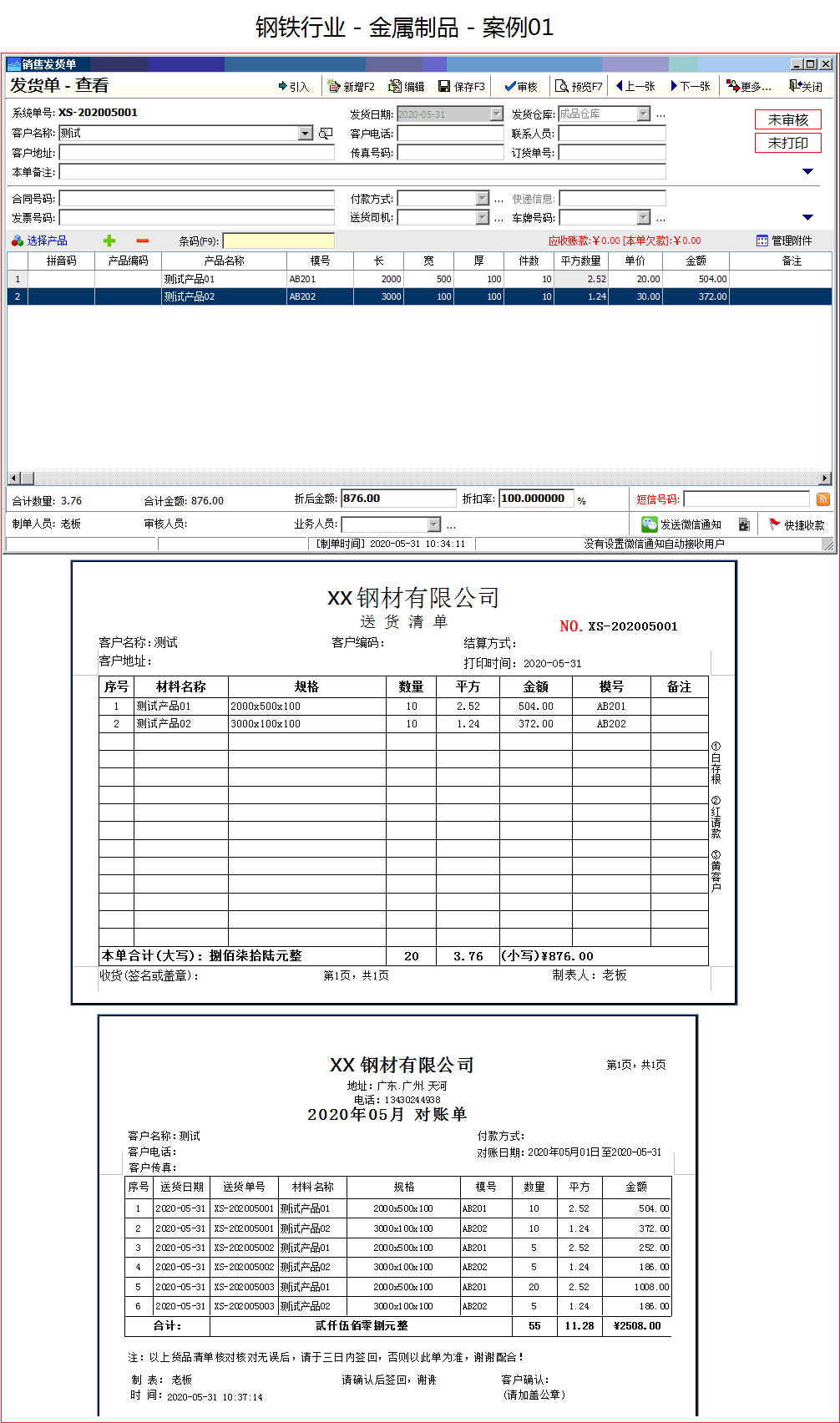The height and width of the screenshot is (1423, 840).
Task: Go to next order with 下一张
Action: (690, 87)
